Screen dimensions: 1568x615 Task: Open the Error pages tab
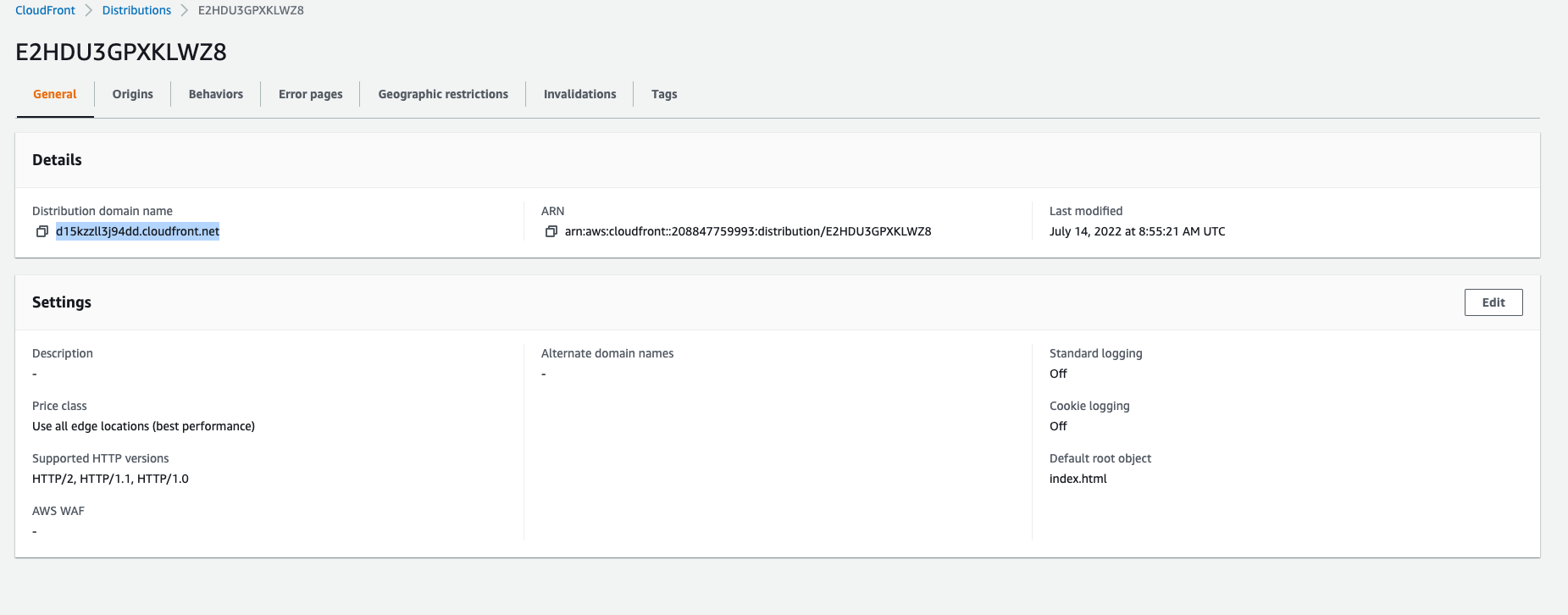pos(311,94)
